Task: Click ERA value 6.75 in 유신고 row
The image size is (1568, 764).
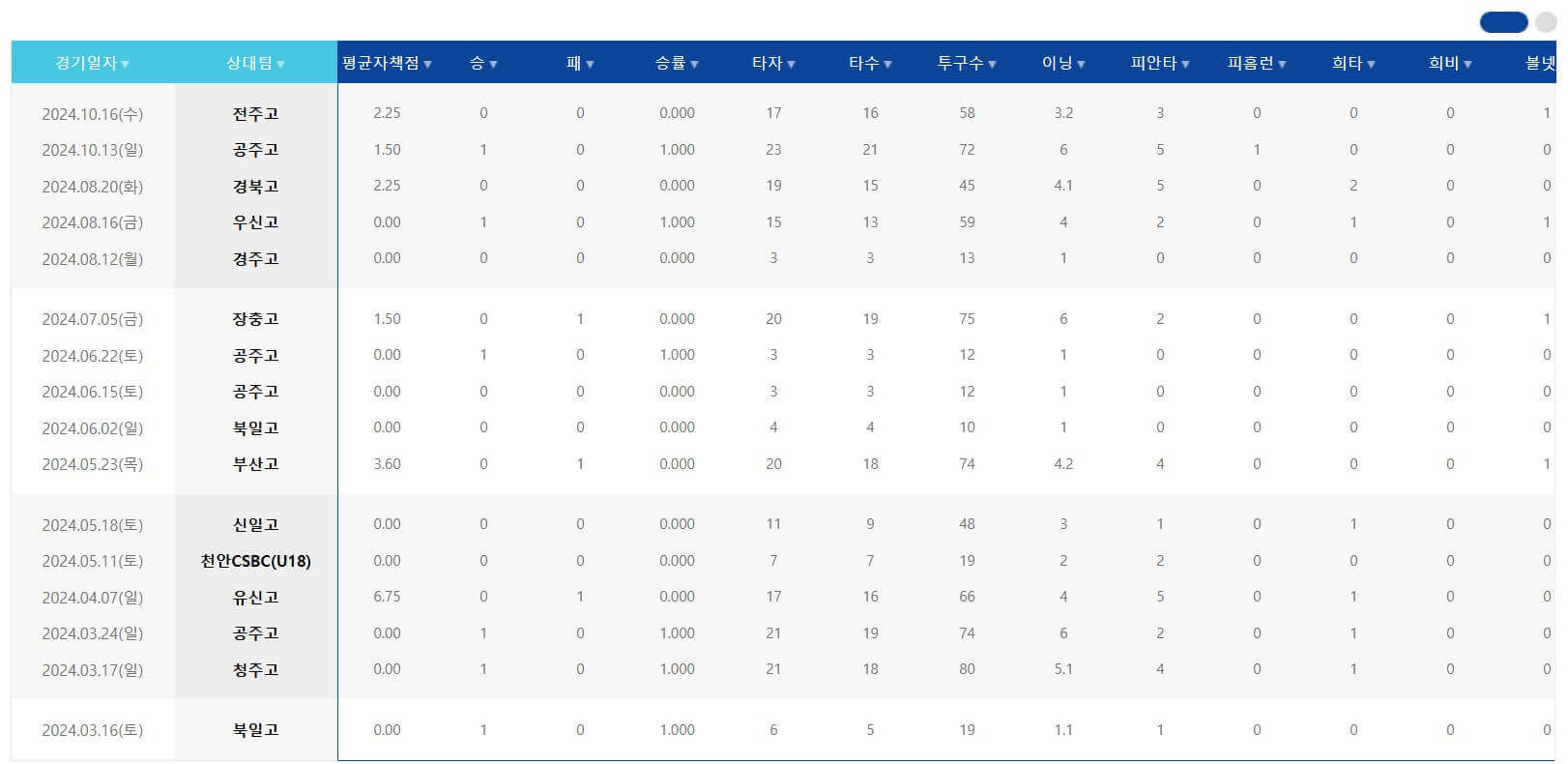Action: tap(387, 597)
